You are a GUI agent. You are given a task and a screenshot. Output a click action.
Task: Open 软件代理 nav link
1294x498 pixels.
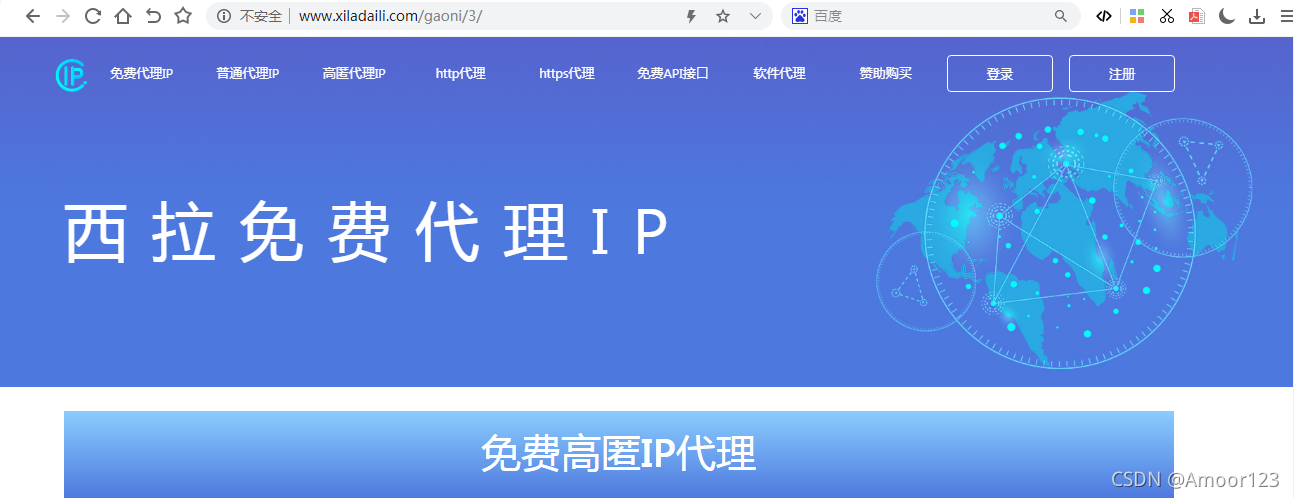click(779, 74)
